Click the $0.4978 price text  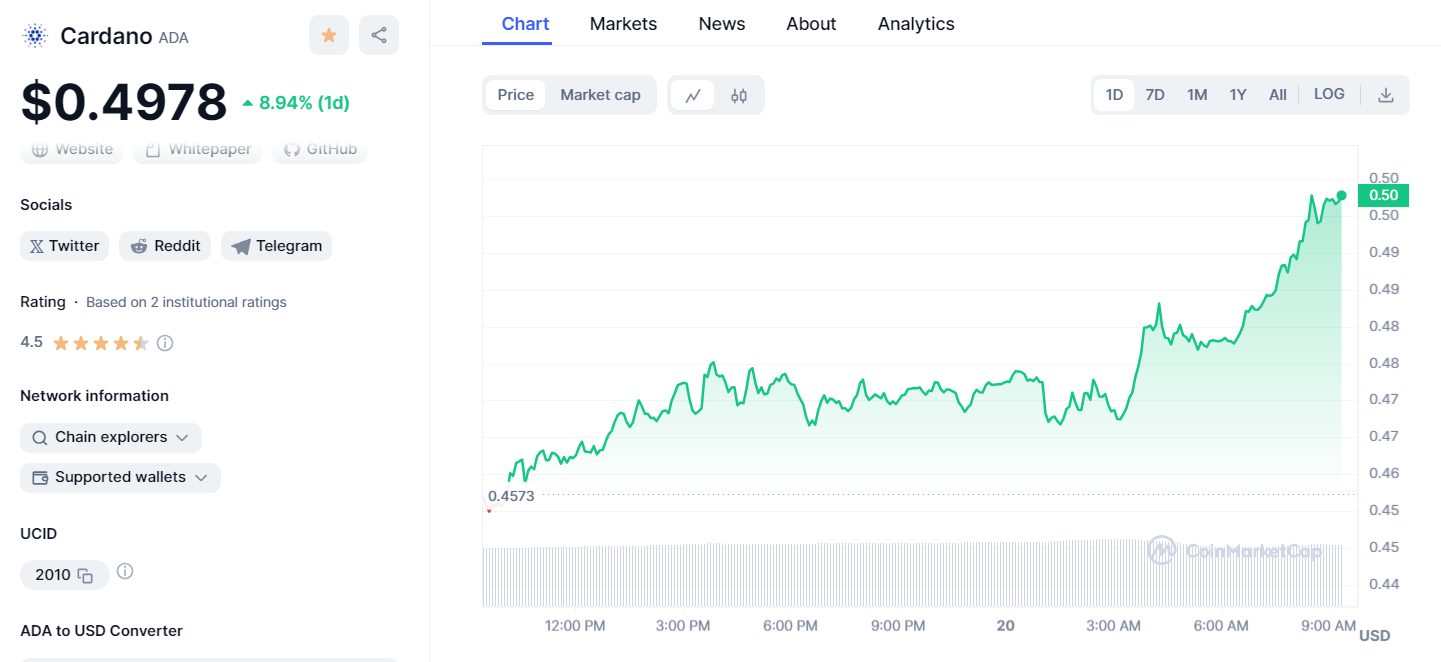click(124, 102)
